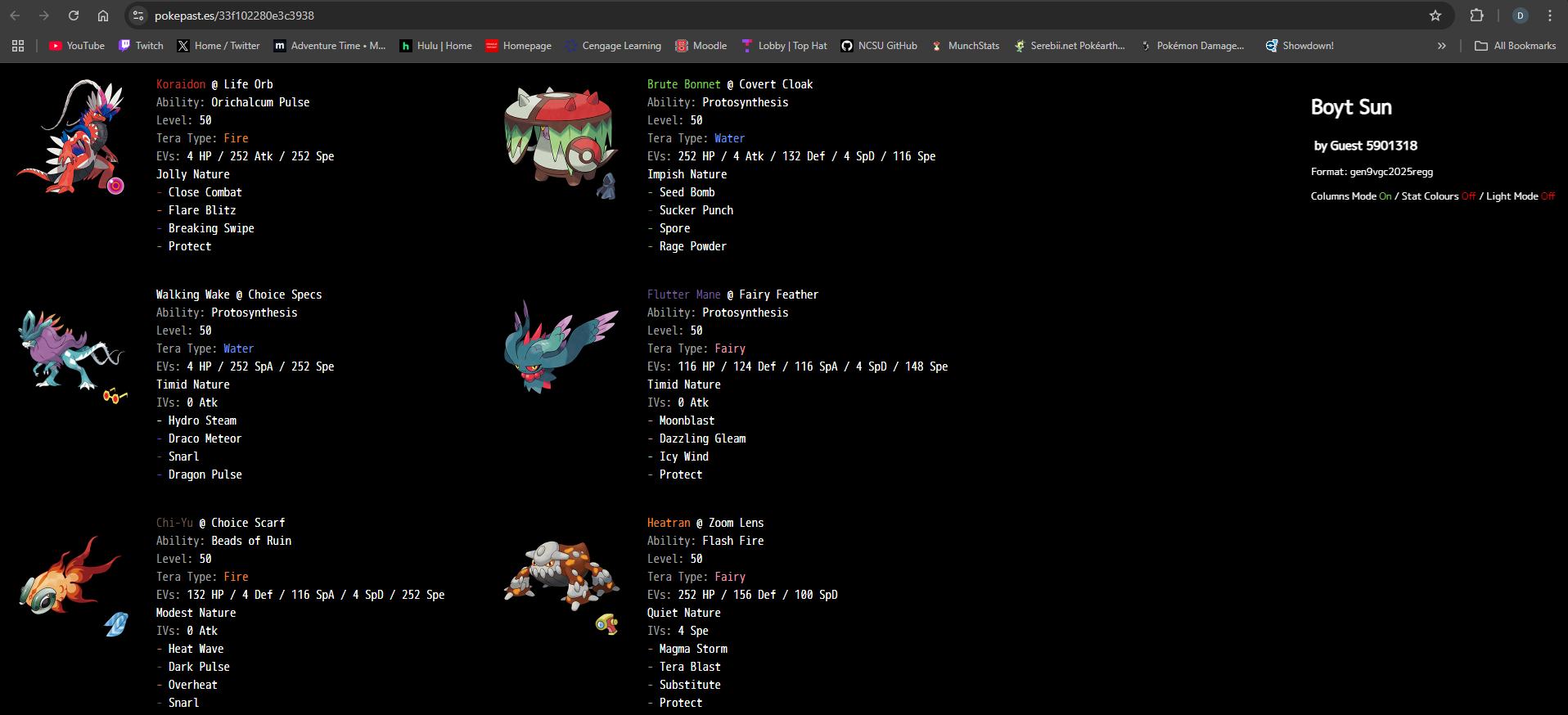1568x715 pixels.
Task: Click the home icon in browser toolbar
Action: coord(103,16)
